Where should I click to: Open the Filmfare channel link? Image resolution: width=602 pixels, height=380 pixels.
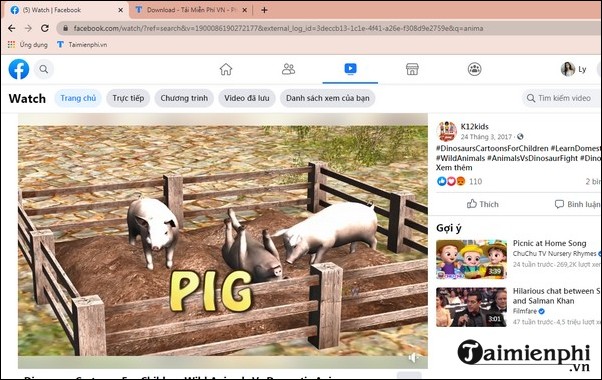(525, 311)
